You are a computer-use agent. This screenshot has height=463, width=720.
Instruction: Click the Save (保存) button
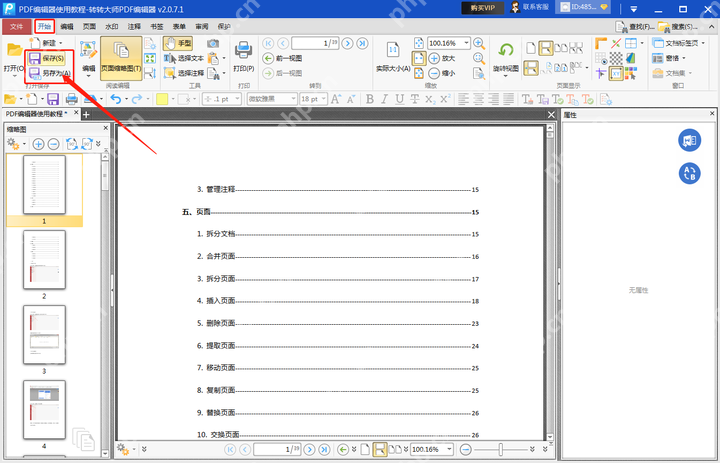point(46,58)
